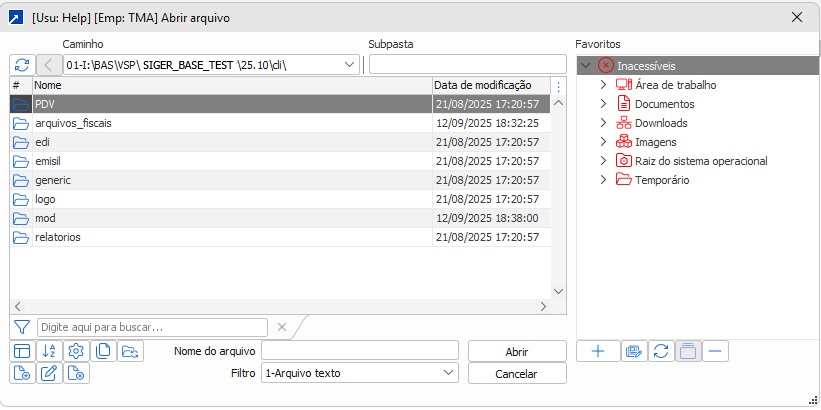Click the delete file icon with x
Screen dimensions: 821x410
tap(76, 374)
